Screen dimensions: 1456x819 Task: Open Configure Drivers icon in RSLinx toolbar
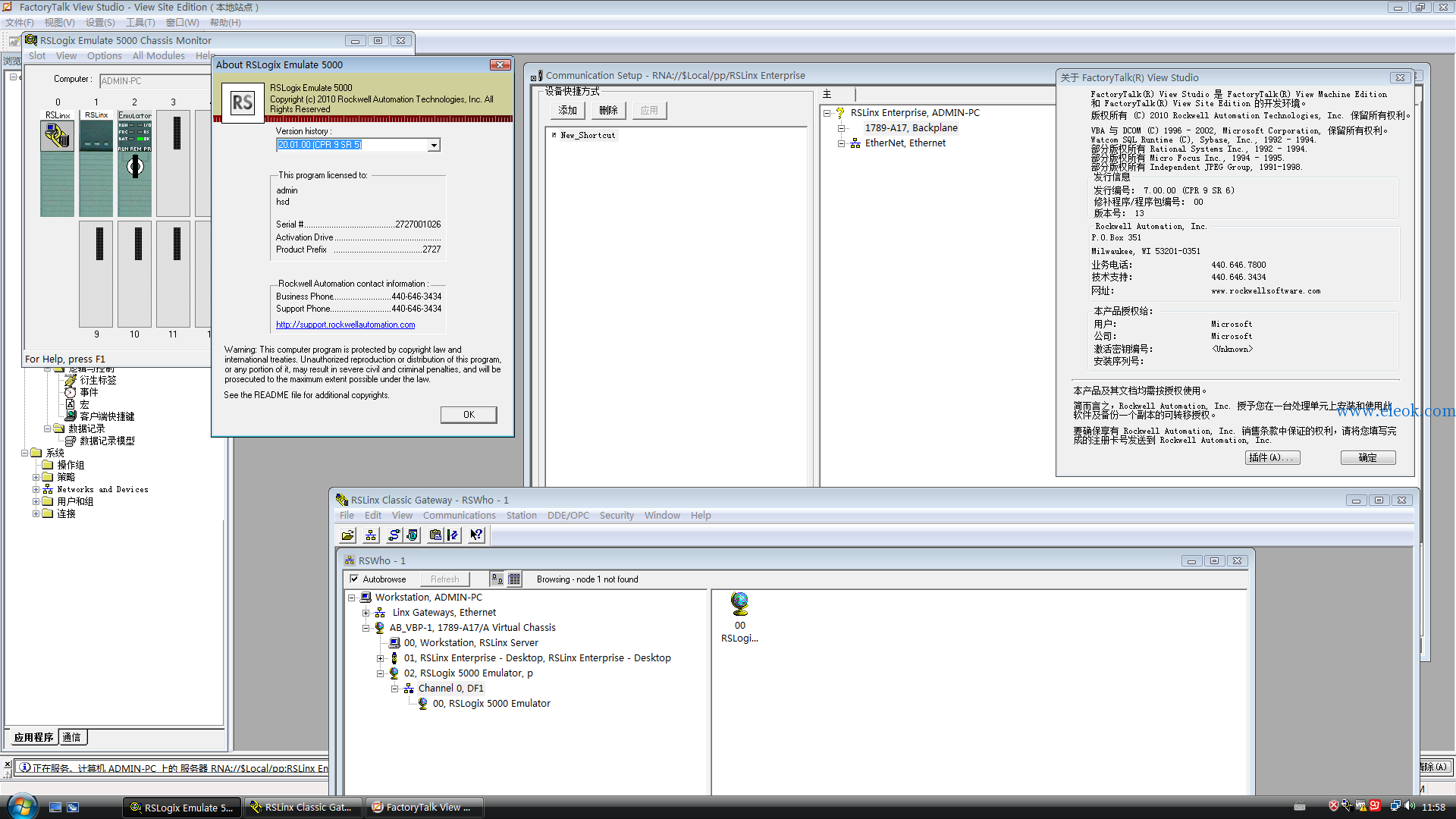(394, 535)
